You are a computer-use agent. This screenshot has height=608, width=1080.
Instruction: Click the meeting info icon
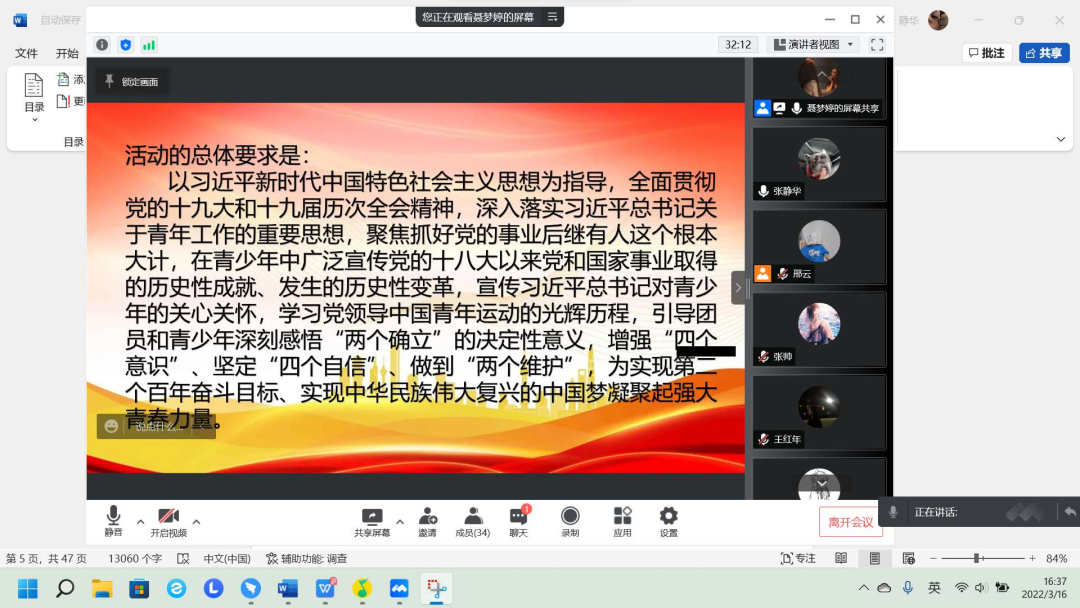coord(102,45)
